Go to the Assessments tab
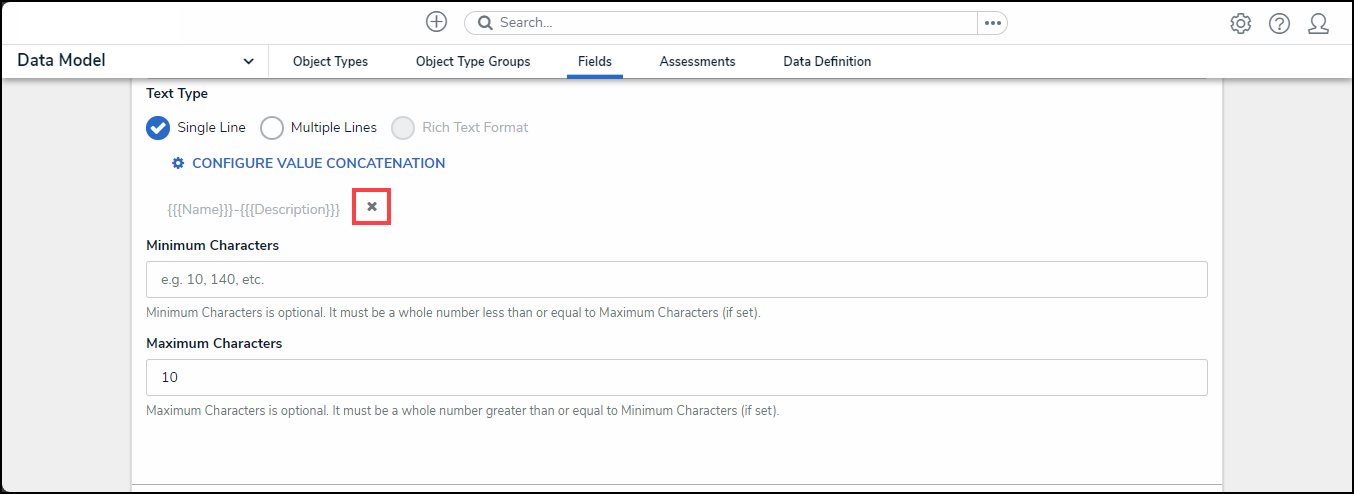The image size is (1354, 494). (697, 62)
